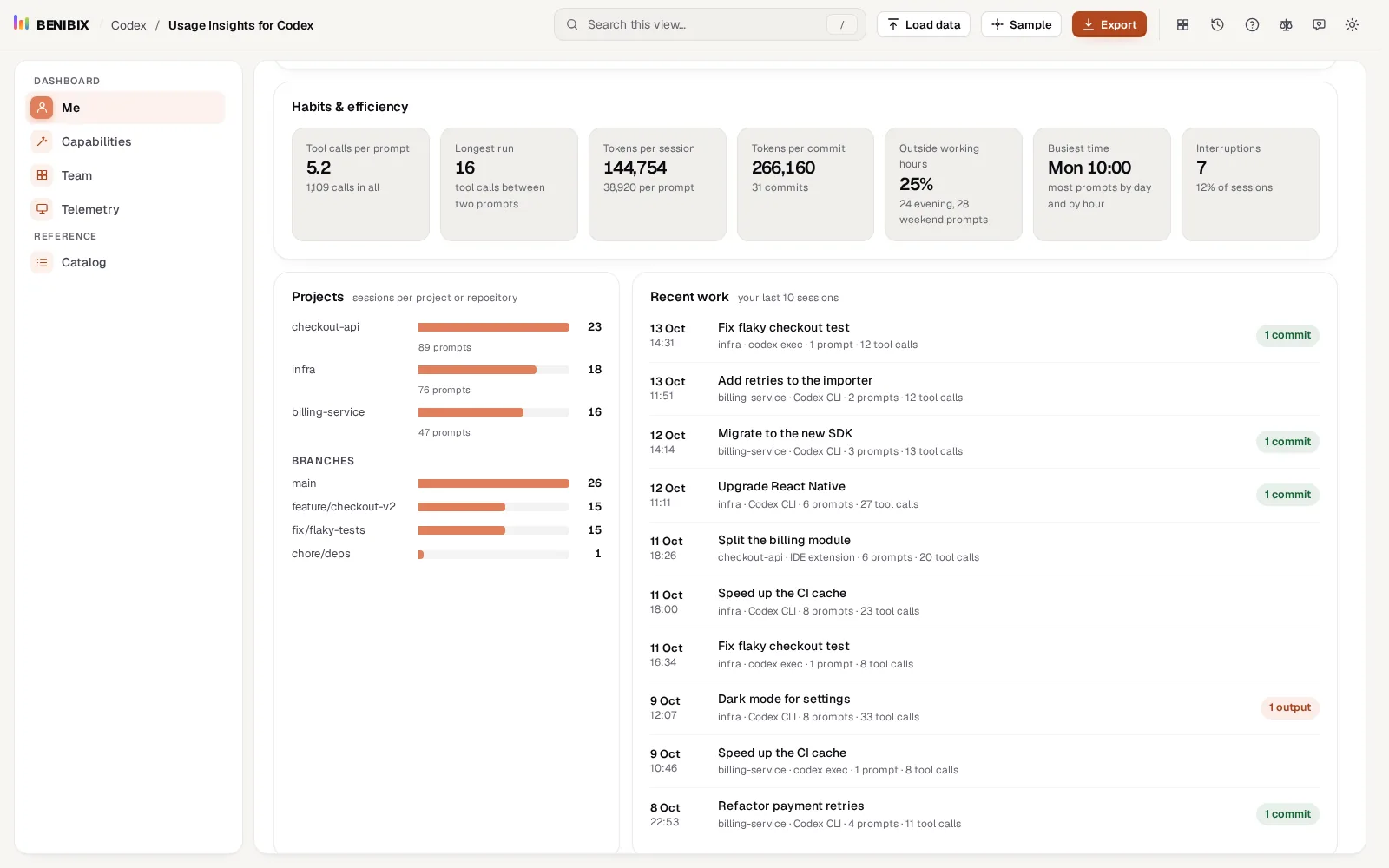Click '1 commit' badge on Upgrade React Native
This screenshot has height=868, width=1389.
(1287, 495)
